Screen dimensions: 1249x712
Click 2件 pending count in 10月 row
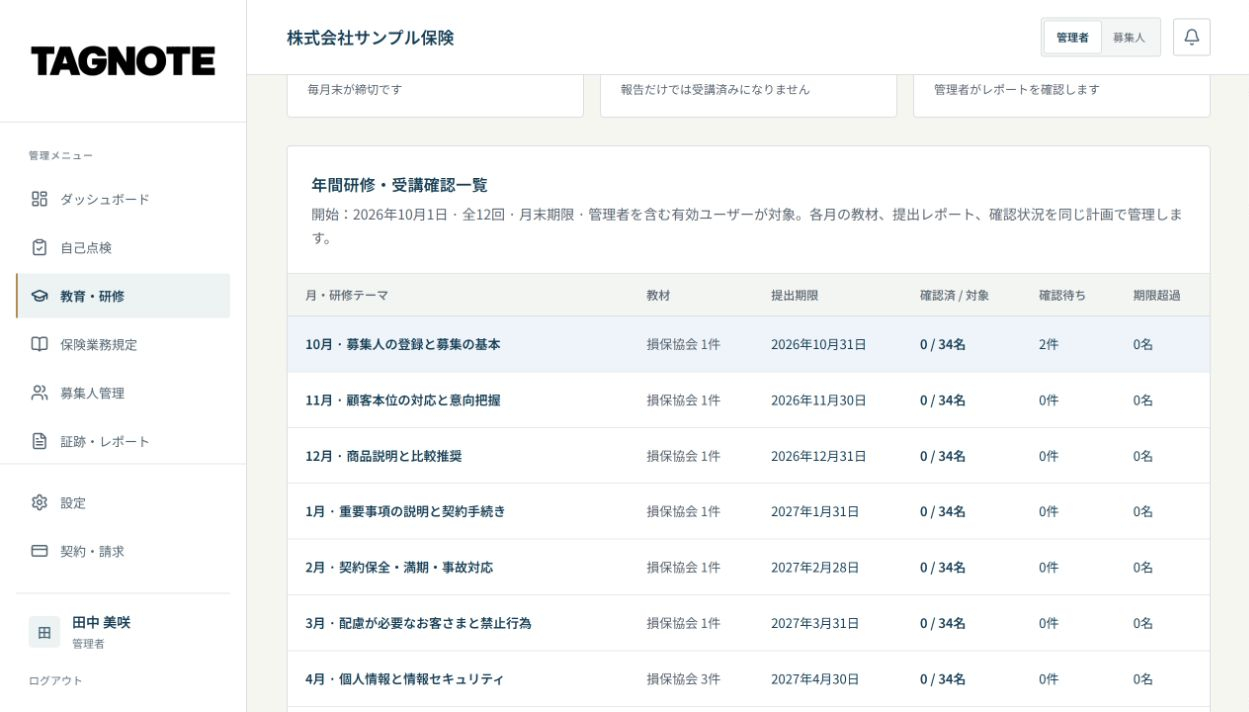point(1048,344)
